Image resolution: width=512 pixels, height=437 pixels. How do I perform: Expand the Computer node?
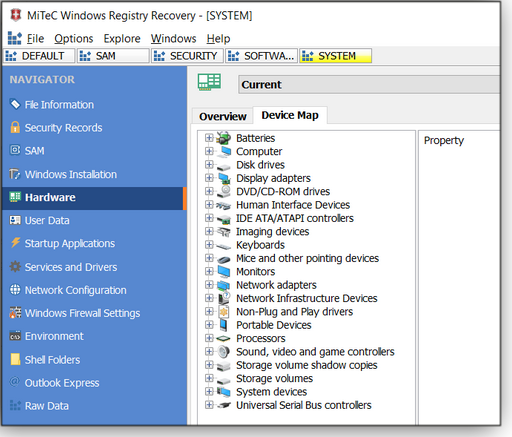[209, 151]
